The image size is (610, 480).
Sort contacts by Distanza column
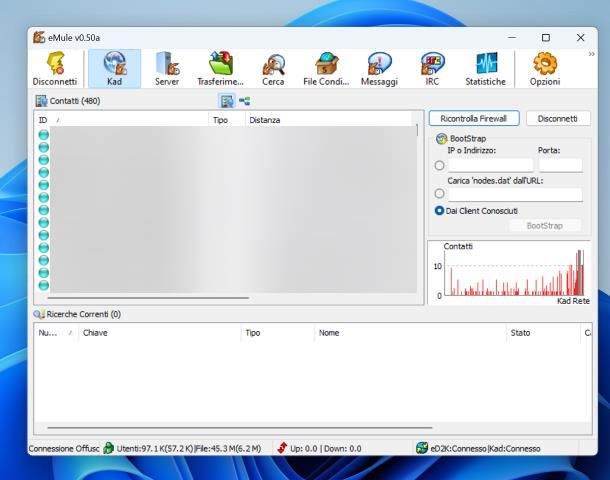pos(329,120)
